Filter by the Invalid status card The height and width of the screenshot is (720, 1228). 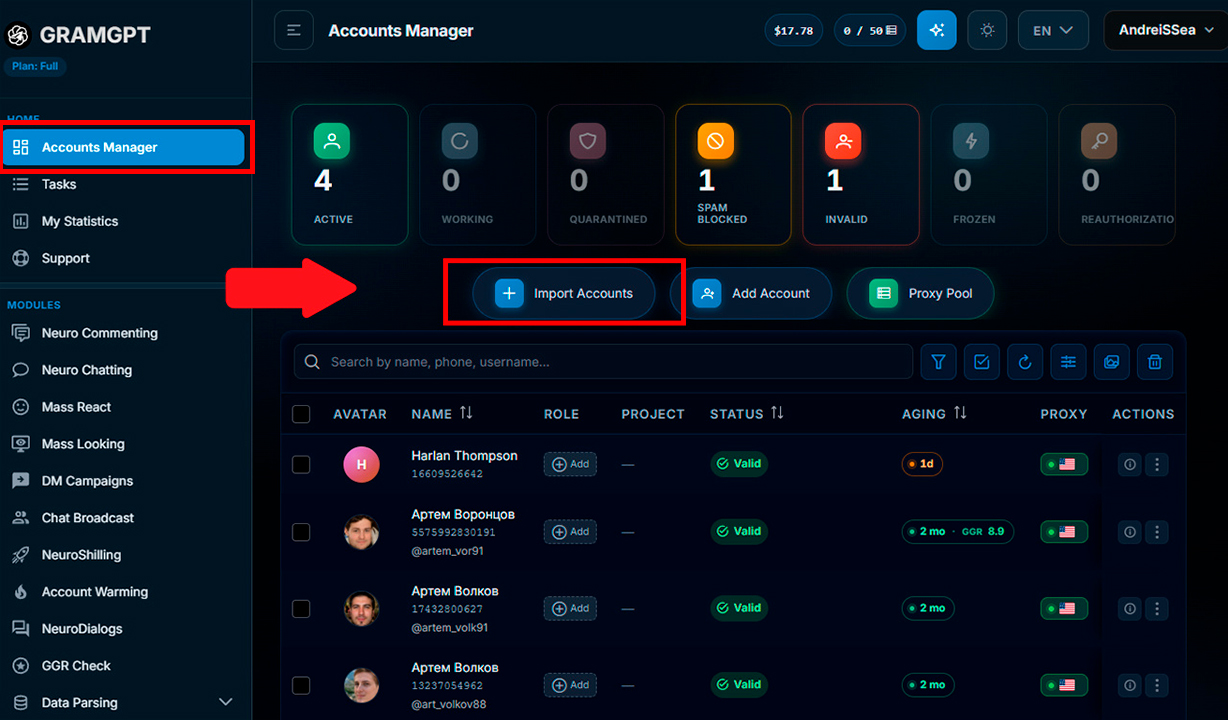[x=862, y=175]
